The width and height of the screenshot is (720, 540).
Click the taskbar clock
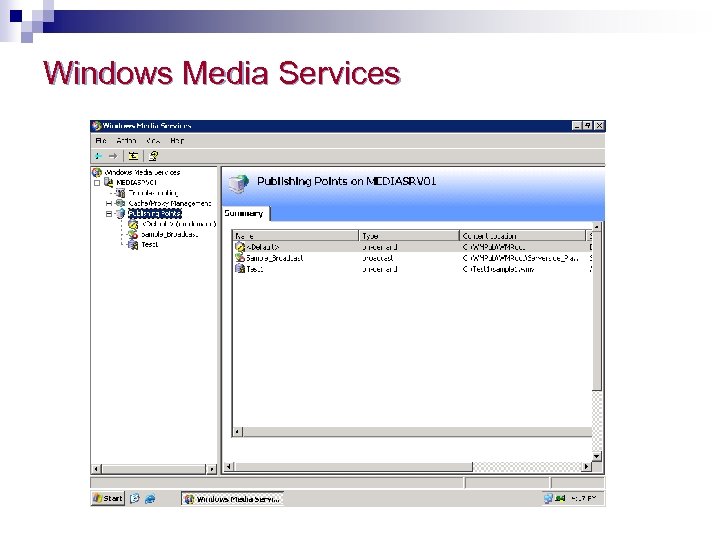tap(584, 499)
